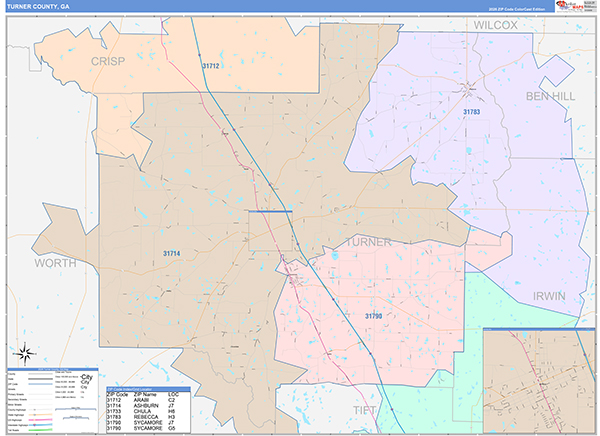The height and width of the screenshot is (436, 600).
Task: Click the green Toll Roads legend line
Action: [x=40, y=430]
